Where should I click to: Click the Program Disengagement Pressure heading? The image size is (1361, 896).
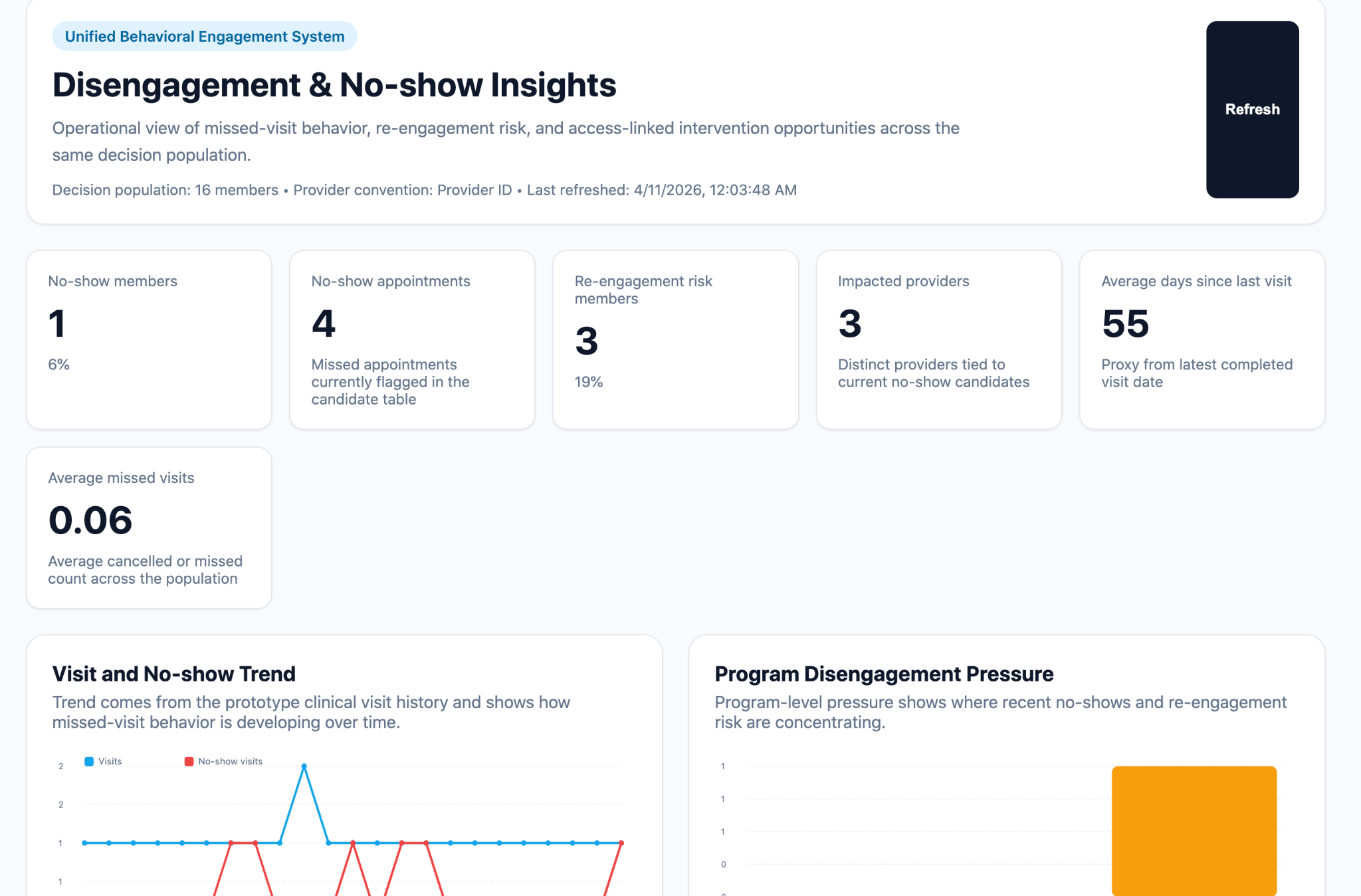click(x=884, y=674)
